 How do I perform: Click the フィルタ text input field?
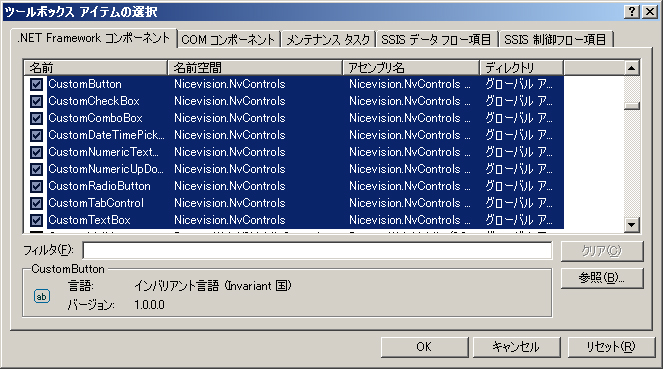click(x=317, y=251)
